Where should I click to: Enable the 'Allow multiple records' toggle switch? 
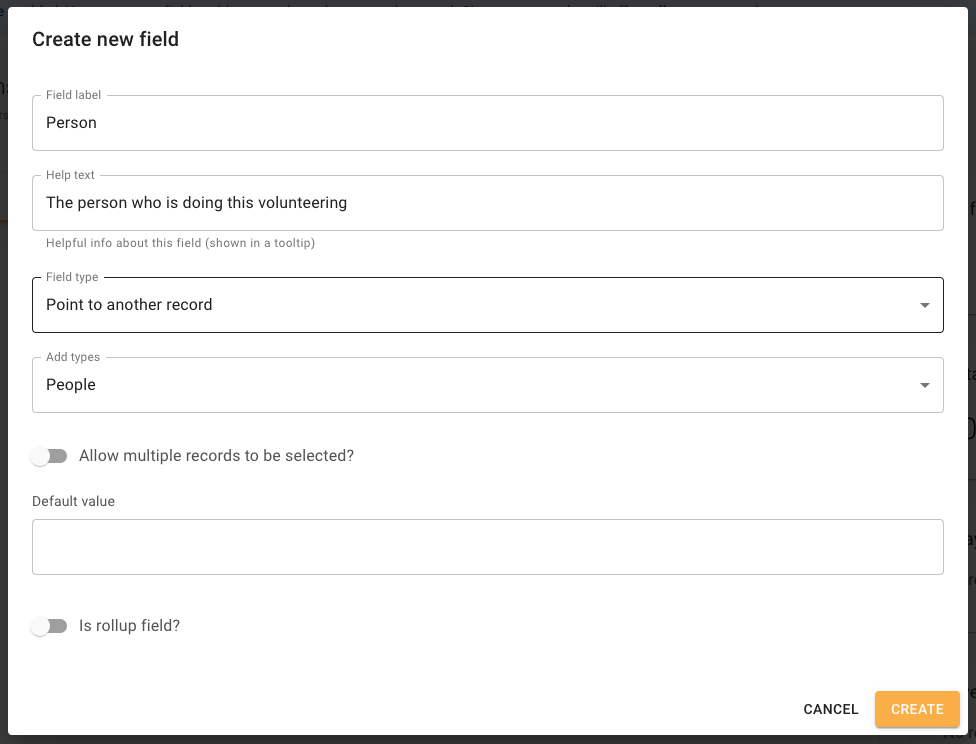coord(49,456)
